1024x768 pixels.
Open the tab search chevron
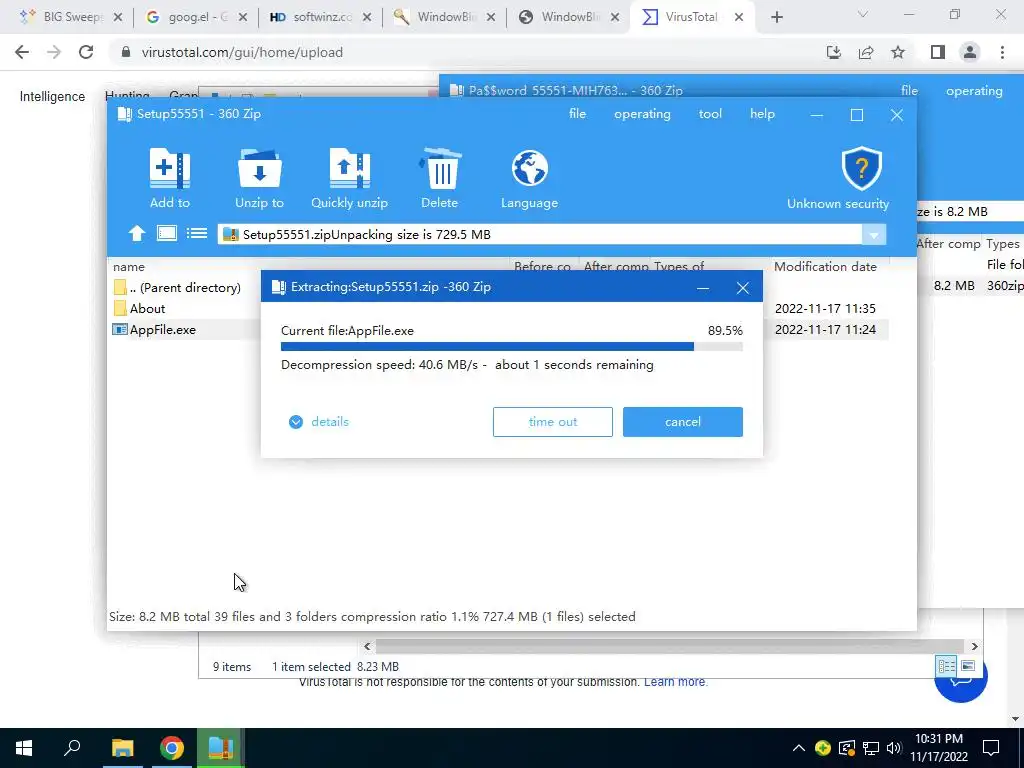click(863, 14)
